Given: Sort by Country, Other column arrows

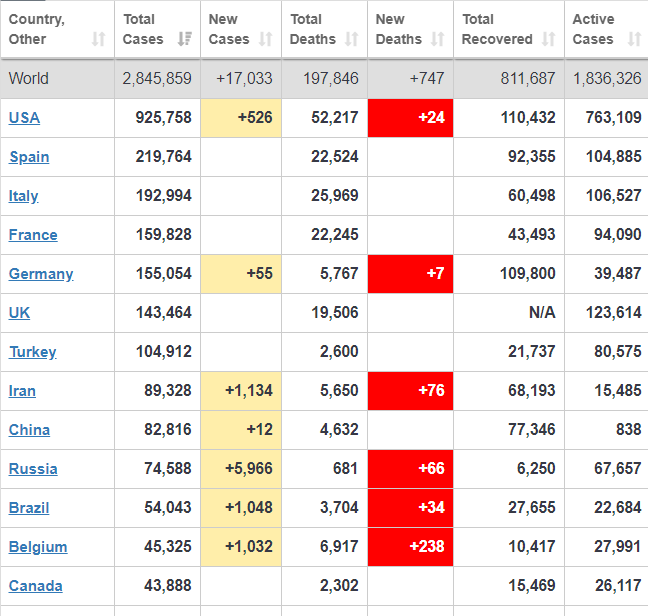Looking at the screenshot, I should point(98,39).
